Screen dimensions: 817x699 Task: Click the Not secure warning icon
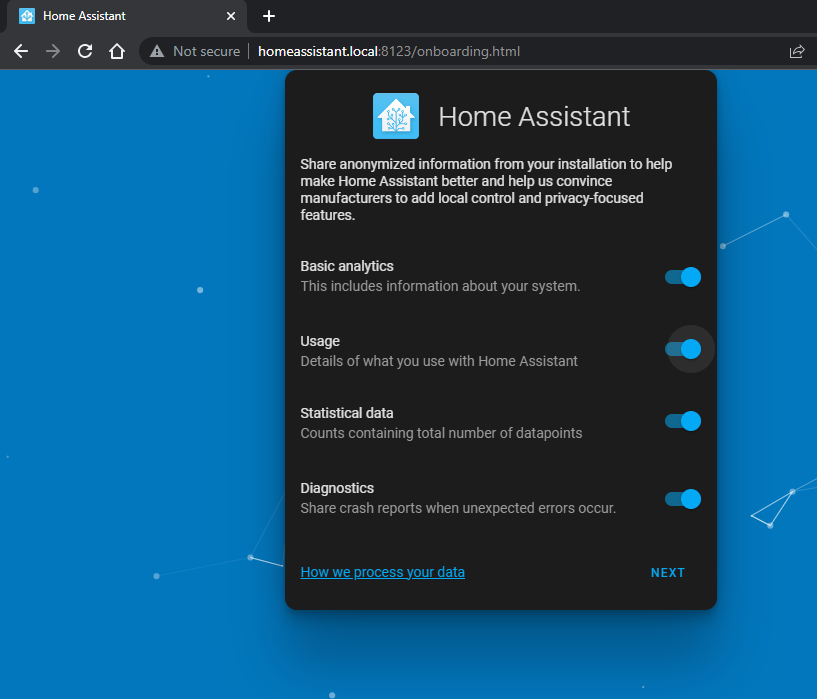[157, 51]
